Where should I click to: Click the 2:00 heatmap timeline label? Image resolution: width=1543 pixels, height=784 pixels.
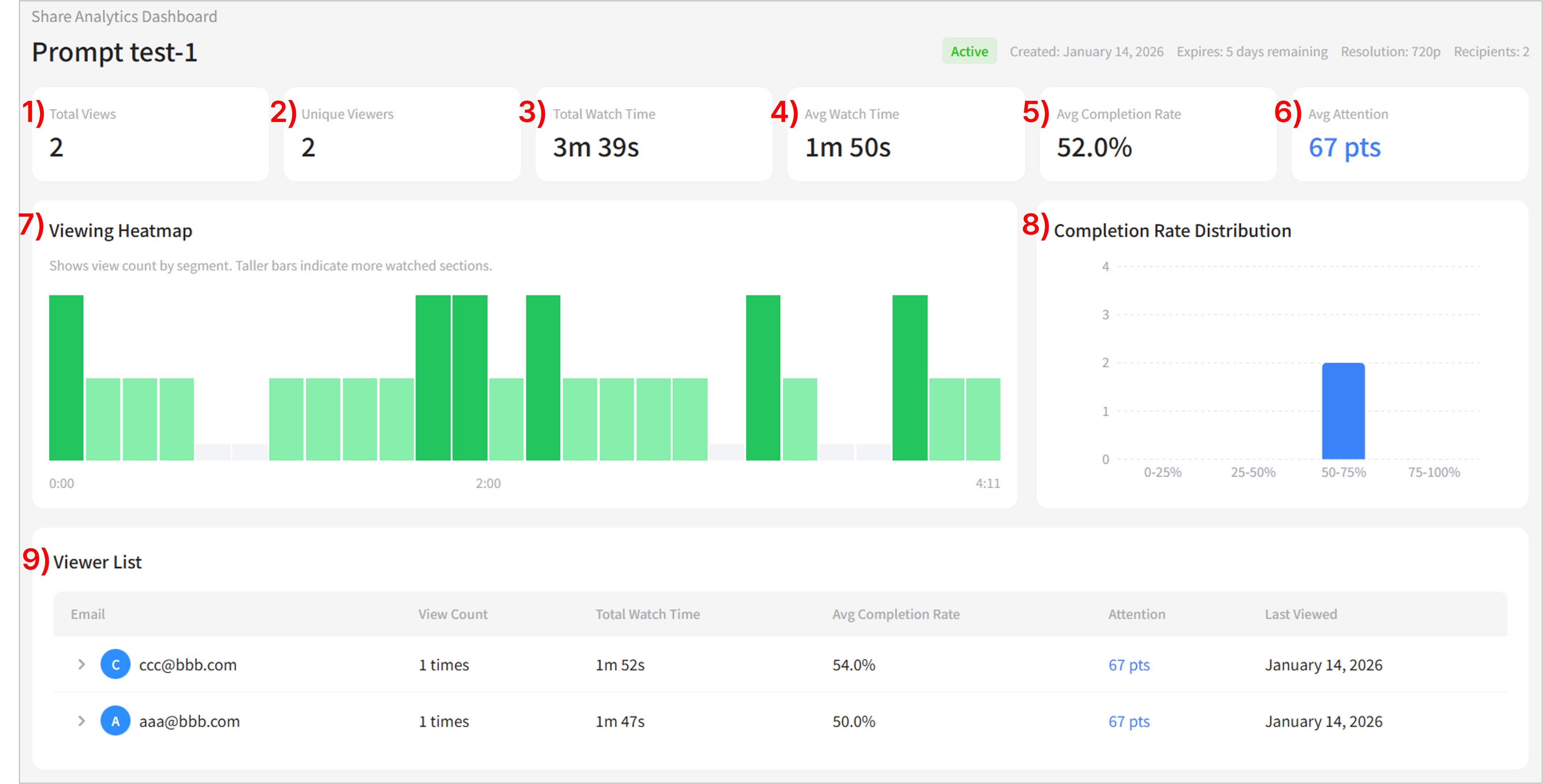click(487, 483)
